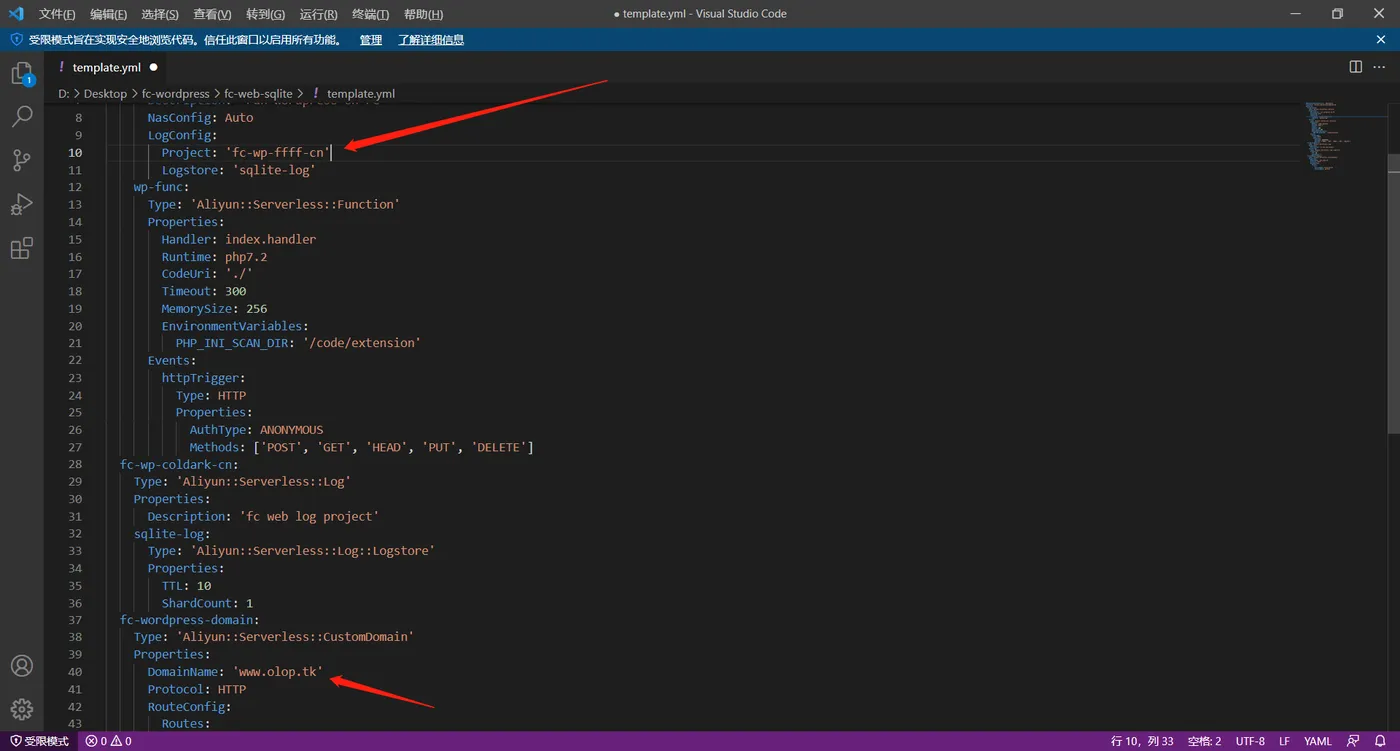Click the Timeout value 300
This screenshot has width=1400, height=751.
[235, 291]
